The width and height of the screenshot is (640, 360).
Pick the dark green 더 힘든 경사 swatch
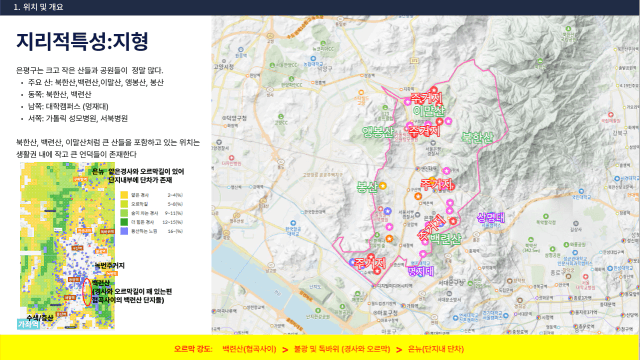click(124, 222)
